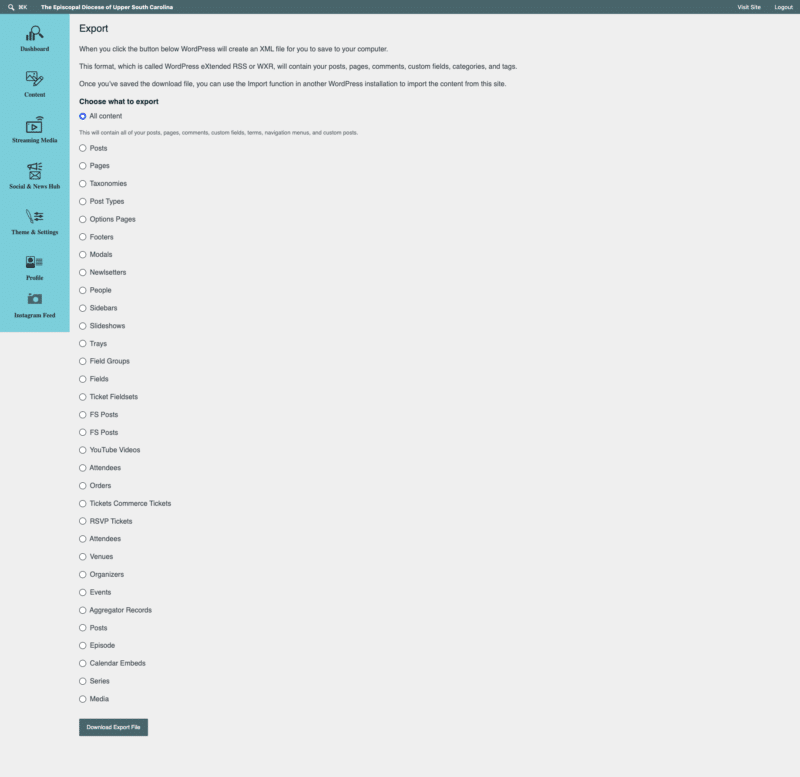
Task: Select the Fields radio button
Action: coord(83,379)
